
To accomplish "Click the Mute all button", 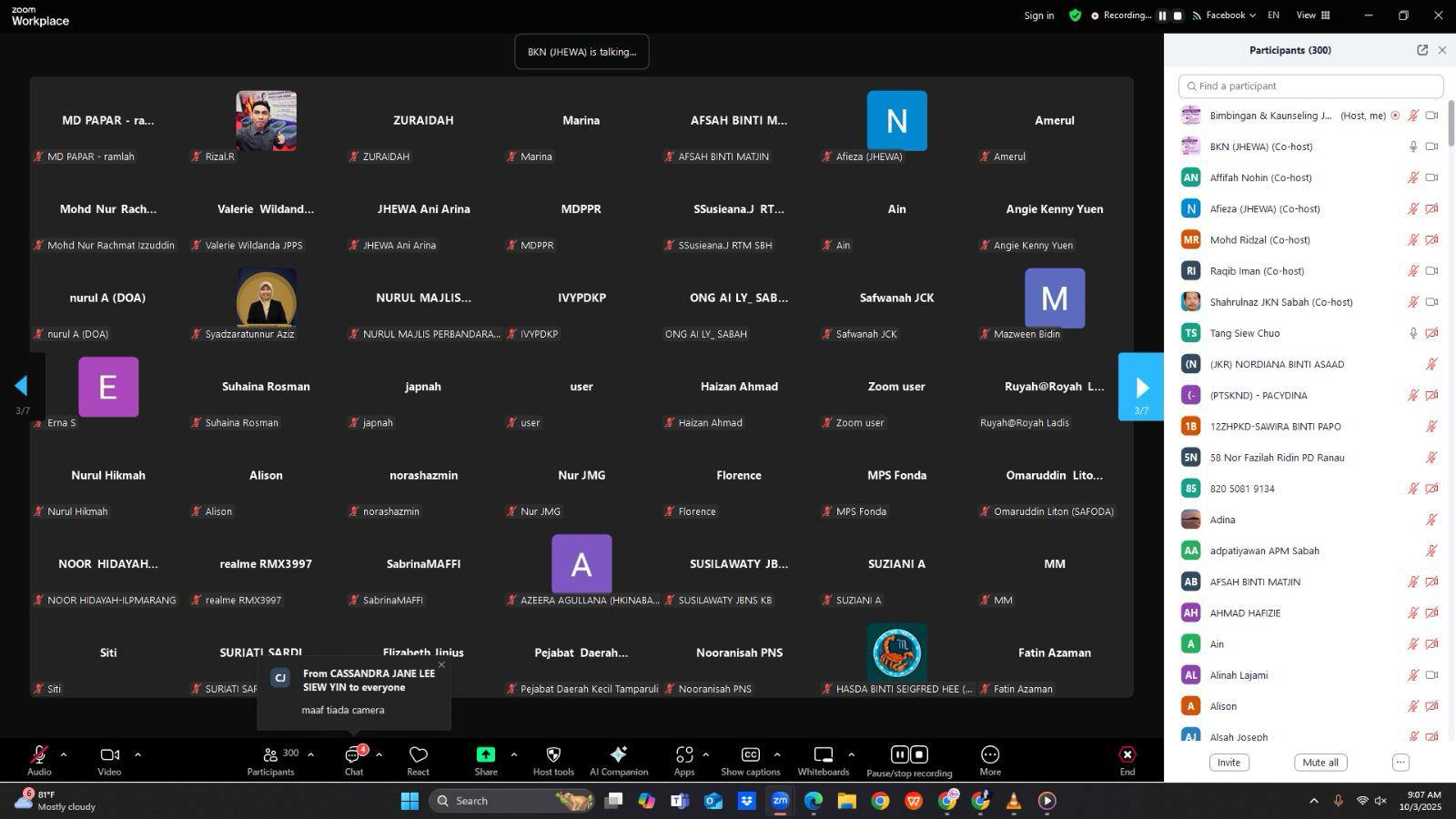I will (1319, 763).
